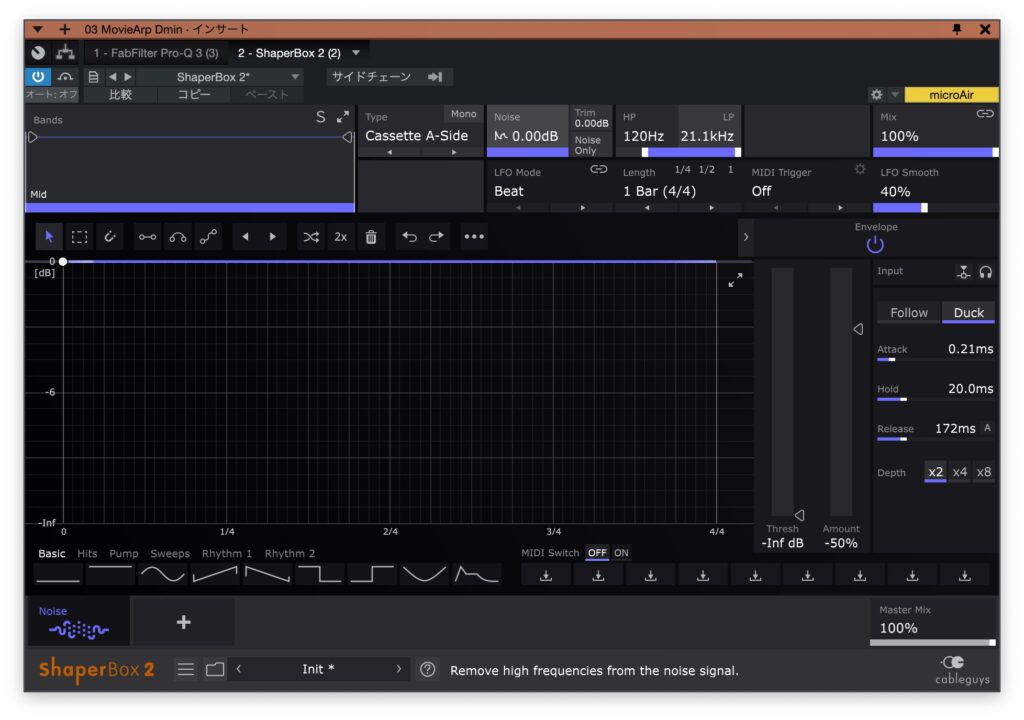The height and width of the screenshot is (720, 1024).
Task: Open the Pump waveform category tab
Action: 124,553
